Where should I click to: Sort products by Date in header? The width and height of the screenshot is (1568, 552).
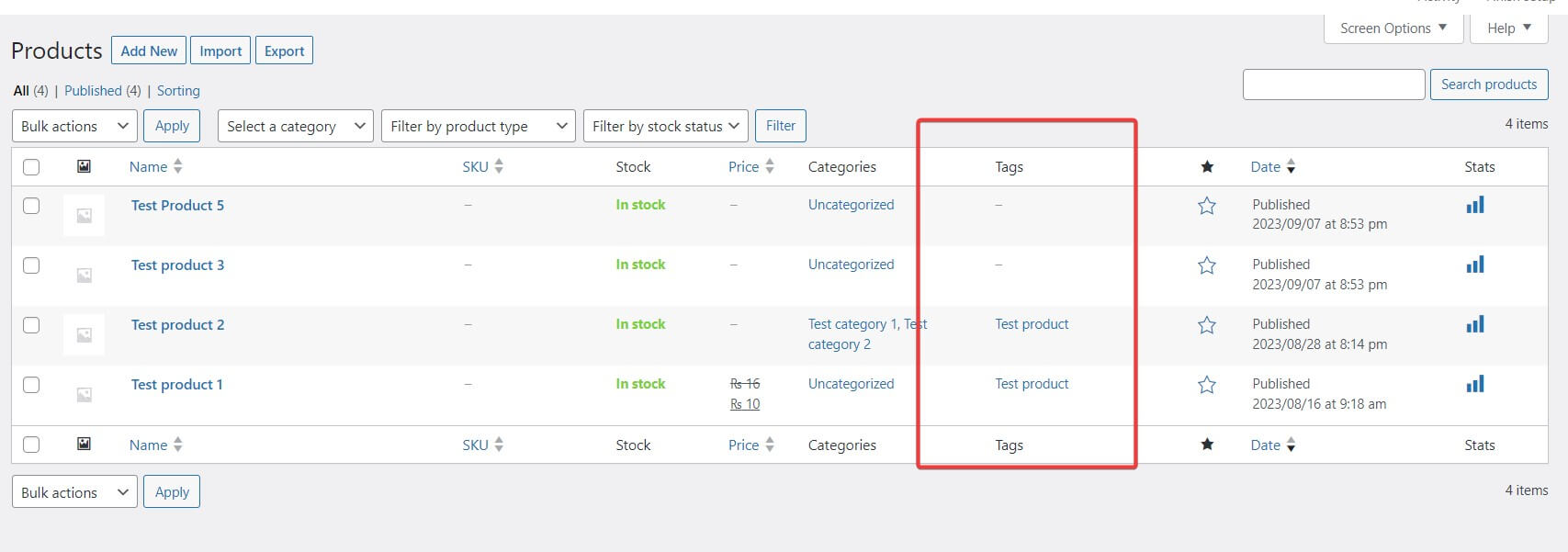1273,166
